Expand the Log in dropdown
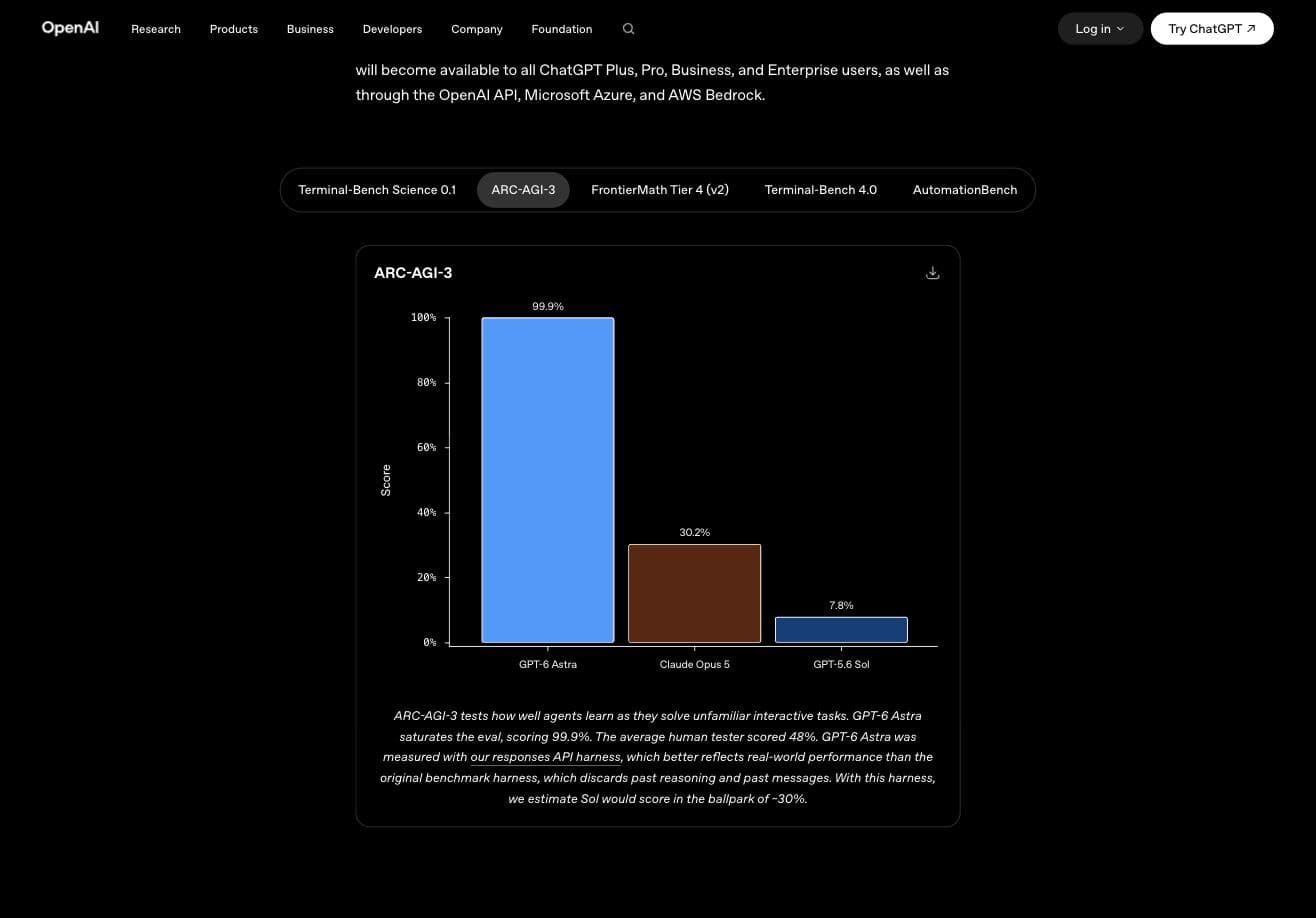 coord(1100,29)
